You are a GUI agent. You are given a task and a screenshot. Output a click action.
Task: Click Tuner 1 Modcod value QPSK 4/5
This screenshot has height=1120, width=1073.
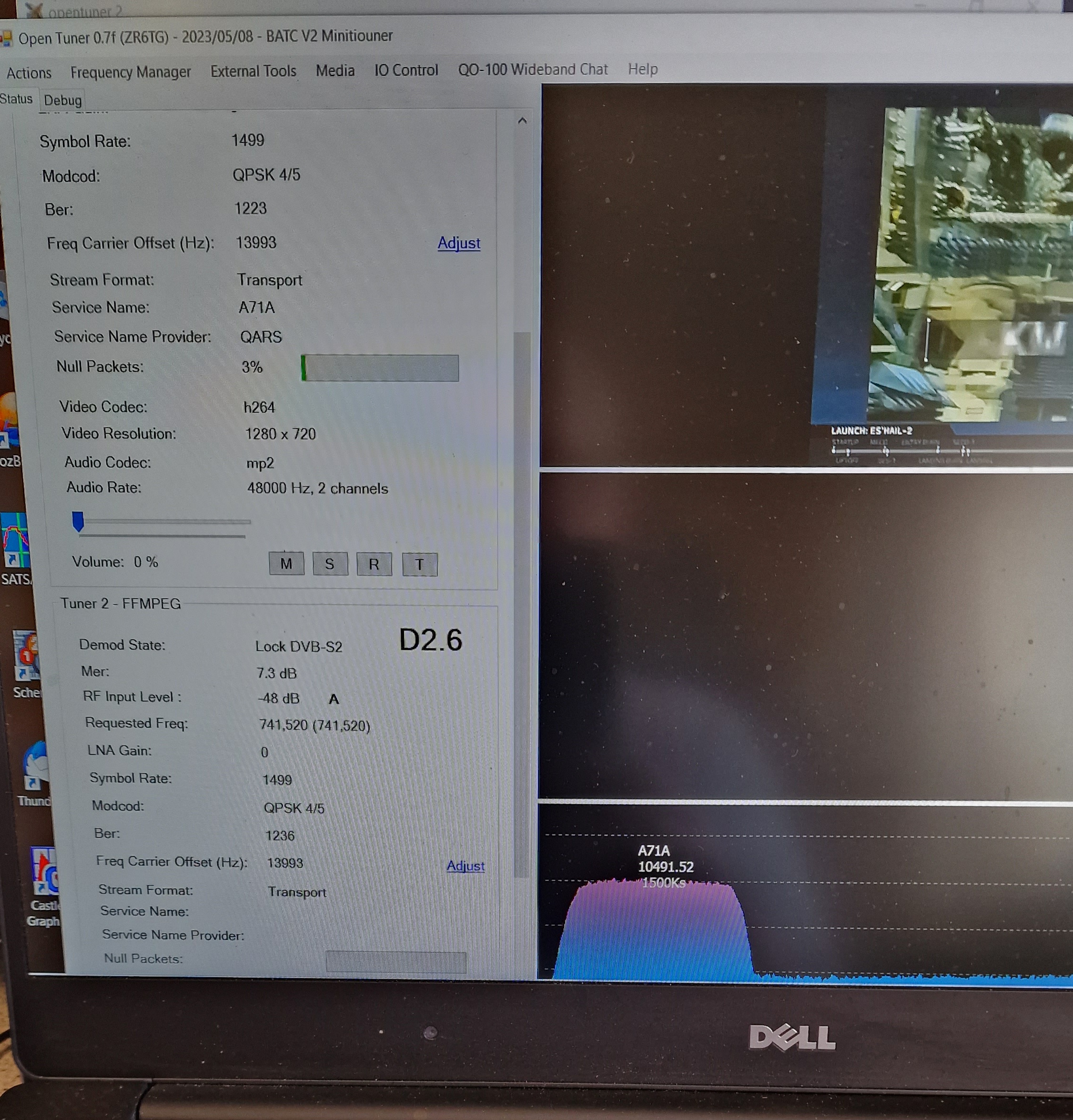point(266,175)
